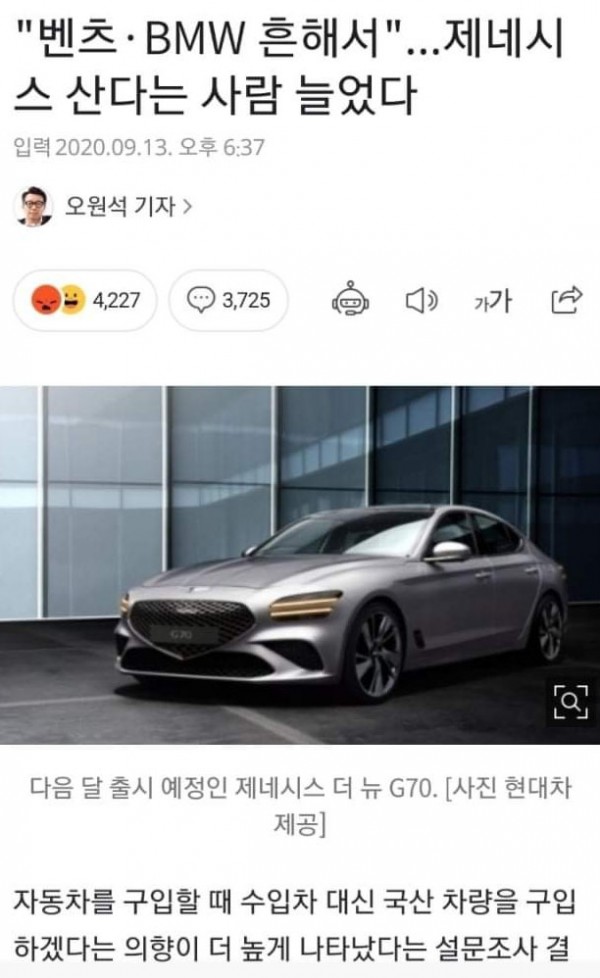Expand the chevron next to 오원석 기자
The width and height of the screenshot is (600, 978).
click(x=186, y=206)
